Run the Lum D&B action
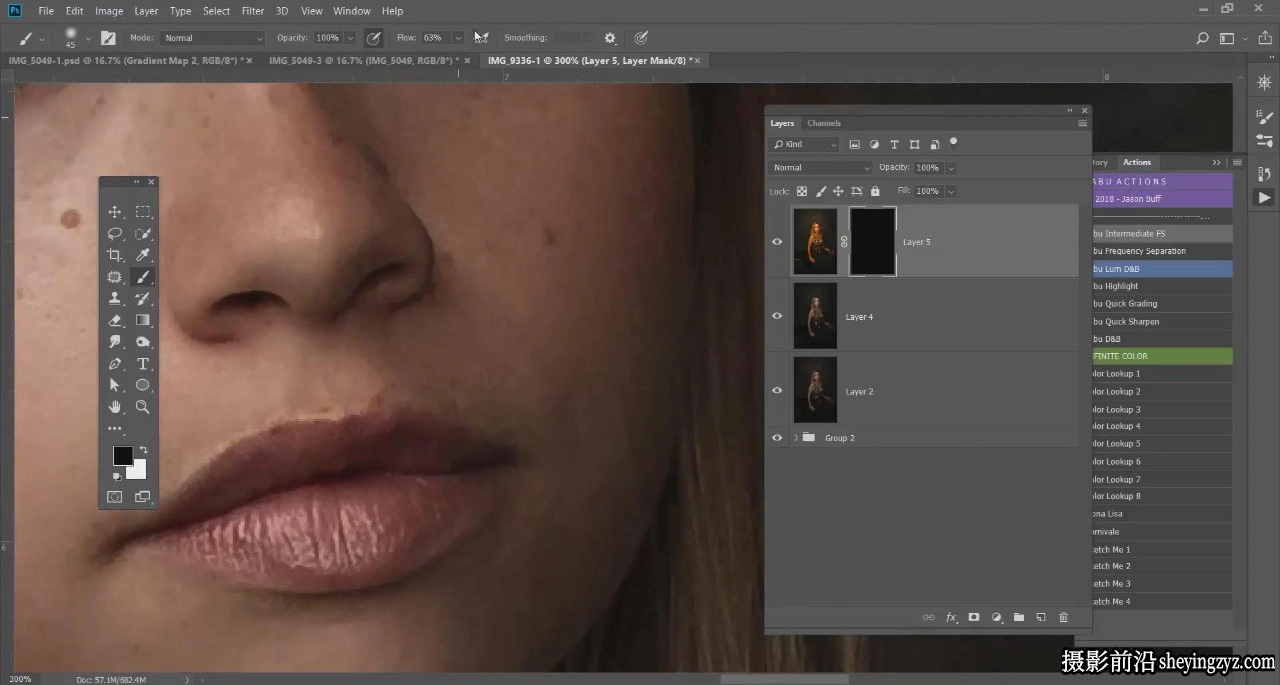This screenshot has height=685, width=1280. [x=1161, y=269]
